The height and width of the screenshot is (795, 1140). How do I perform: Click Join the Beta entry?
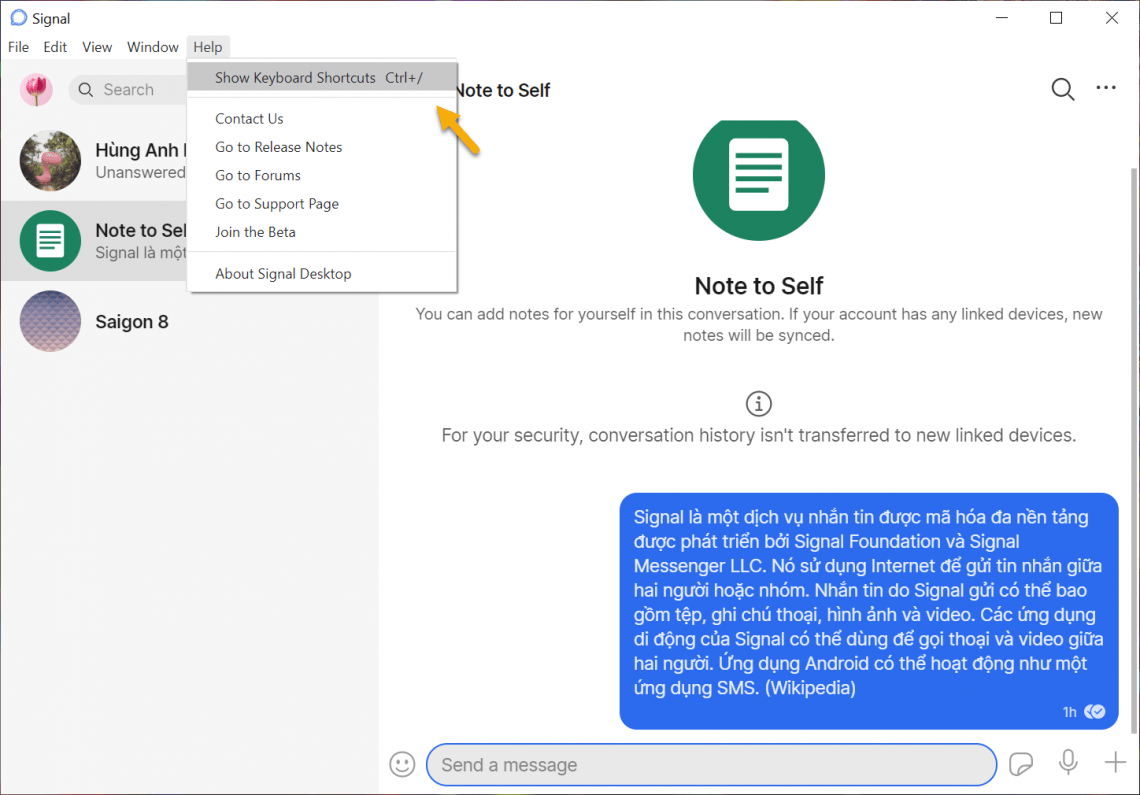[255, 232]
